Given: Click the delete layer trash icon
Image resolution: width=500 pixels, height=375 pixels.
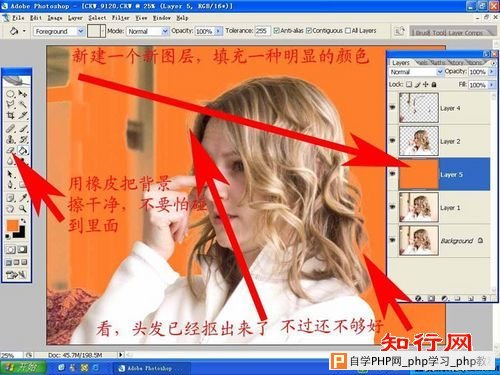Looking at the screenshot, I should coord(484,298).
